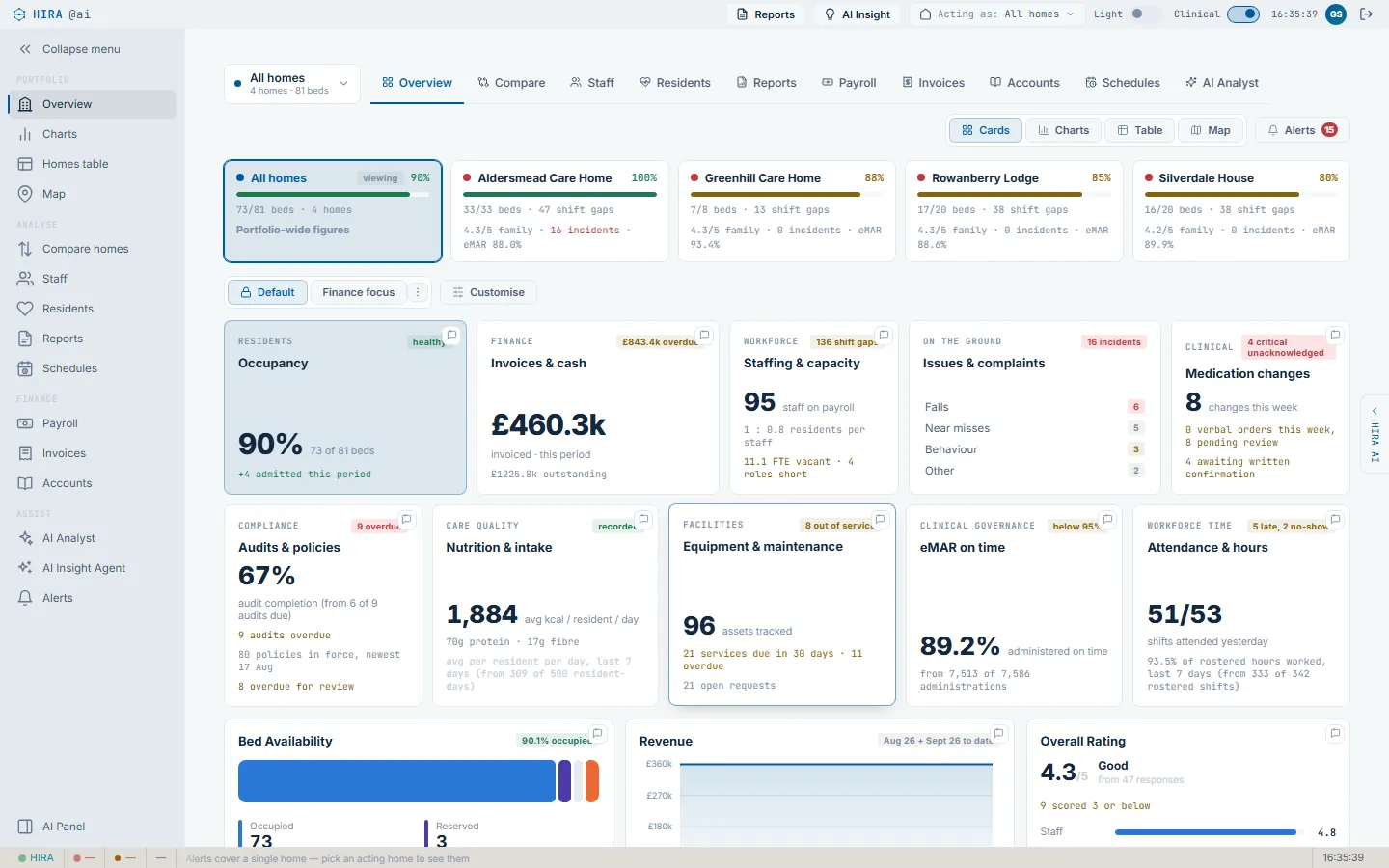The width and height of the screenshot is (1389, 868).
Task: Open the AI Panel
Action: (92, 827)
